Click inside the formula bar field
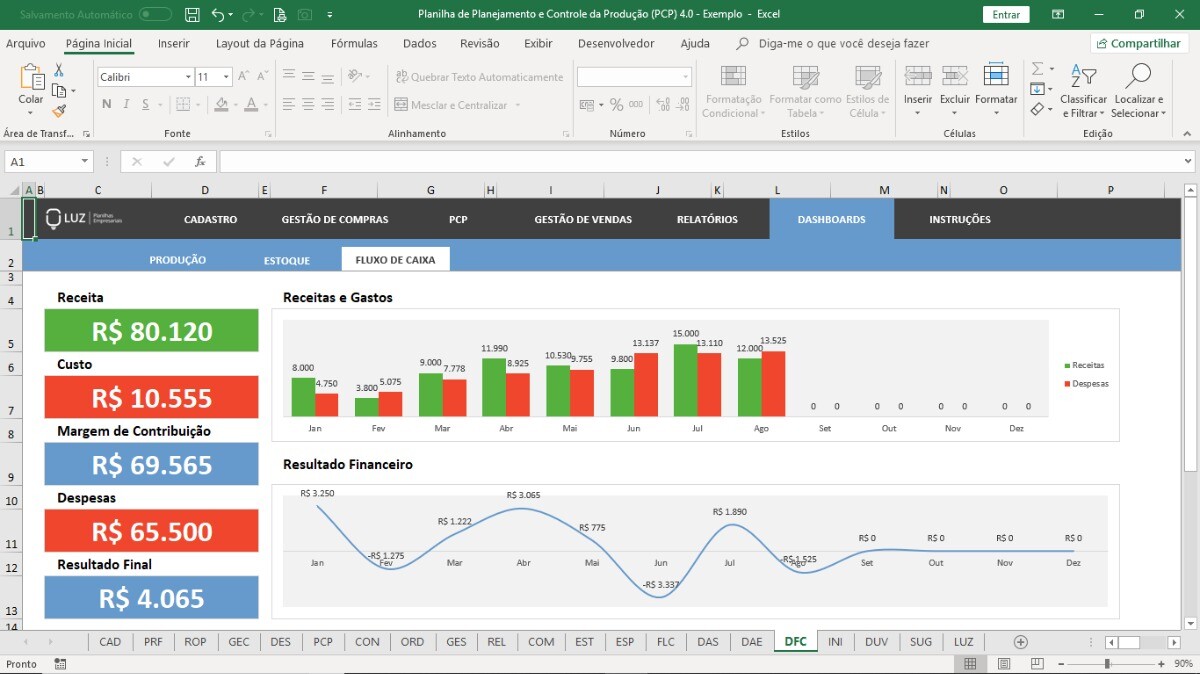 pyautogui.click(x=700, y=162)
